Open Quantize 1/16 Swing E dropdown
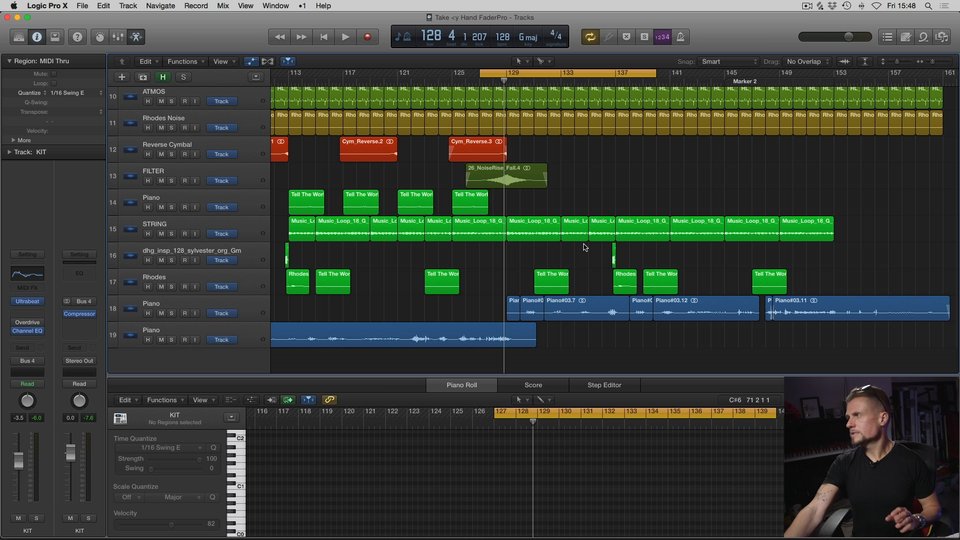 point(76,92)
